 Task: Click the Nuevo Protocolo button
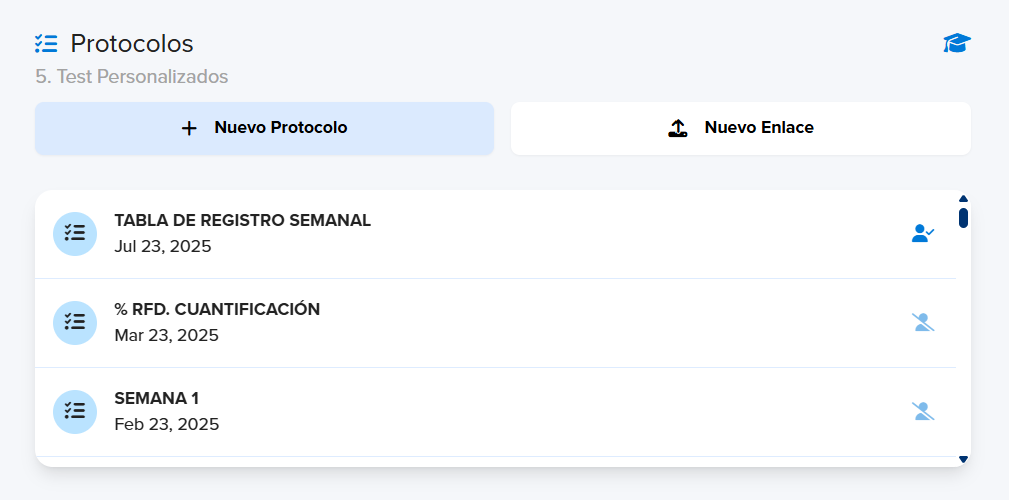point(264,128)
